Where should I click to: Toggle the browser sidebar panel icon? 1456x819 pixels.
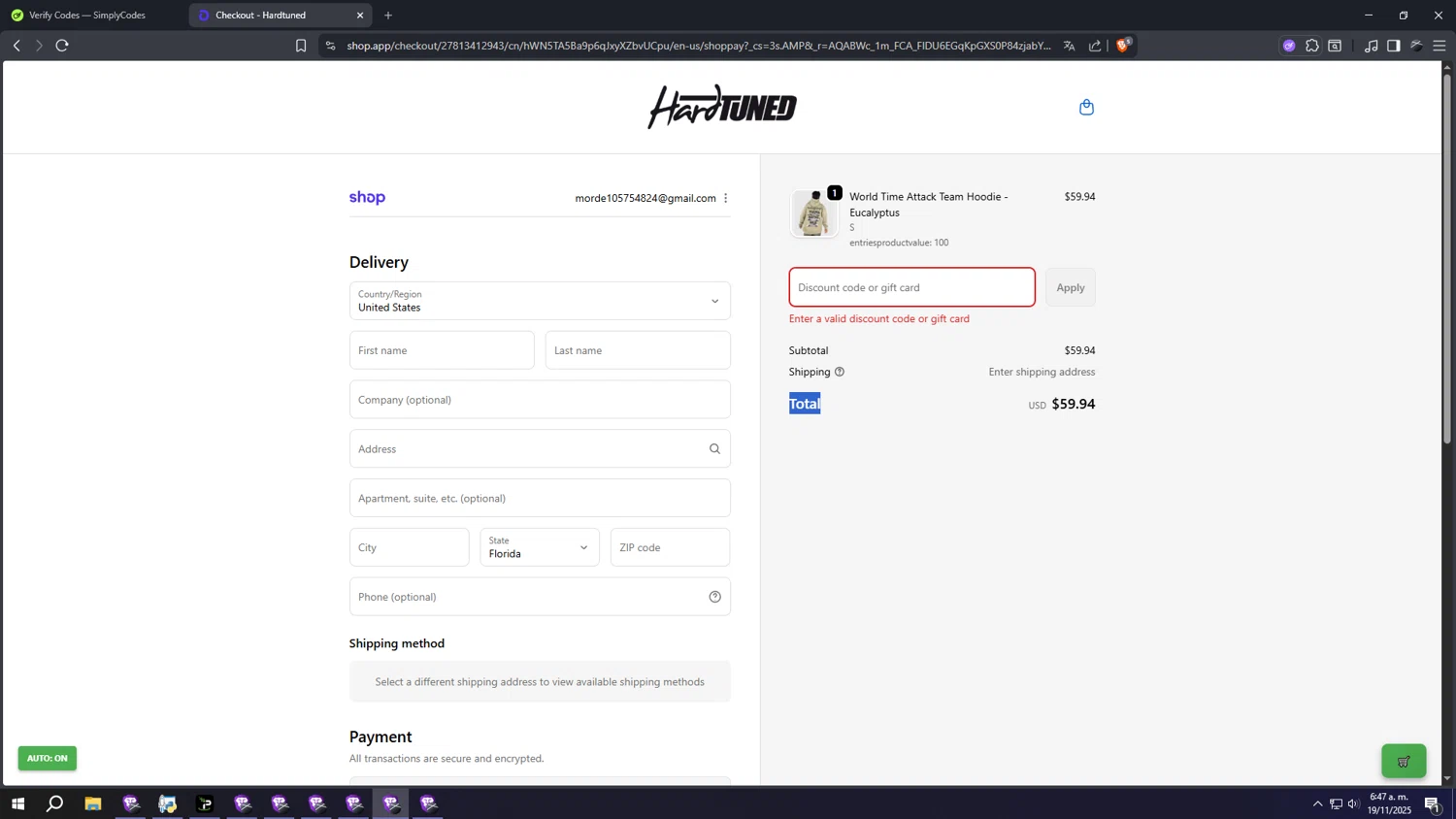[1394, 46]
